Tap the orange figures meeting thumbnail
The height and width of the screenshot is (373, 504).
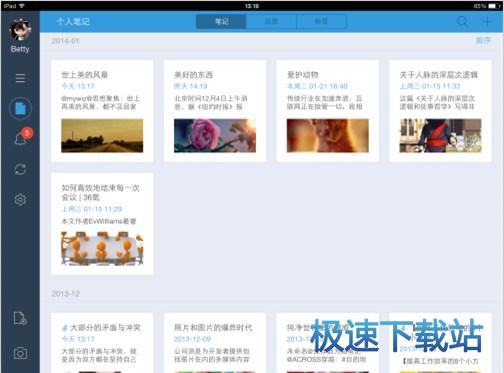pos(102,248)
